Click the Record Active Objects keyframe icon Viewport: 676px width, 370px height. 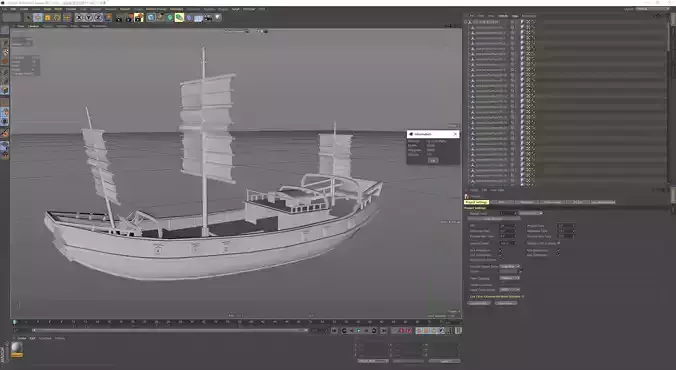395,331
